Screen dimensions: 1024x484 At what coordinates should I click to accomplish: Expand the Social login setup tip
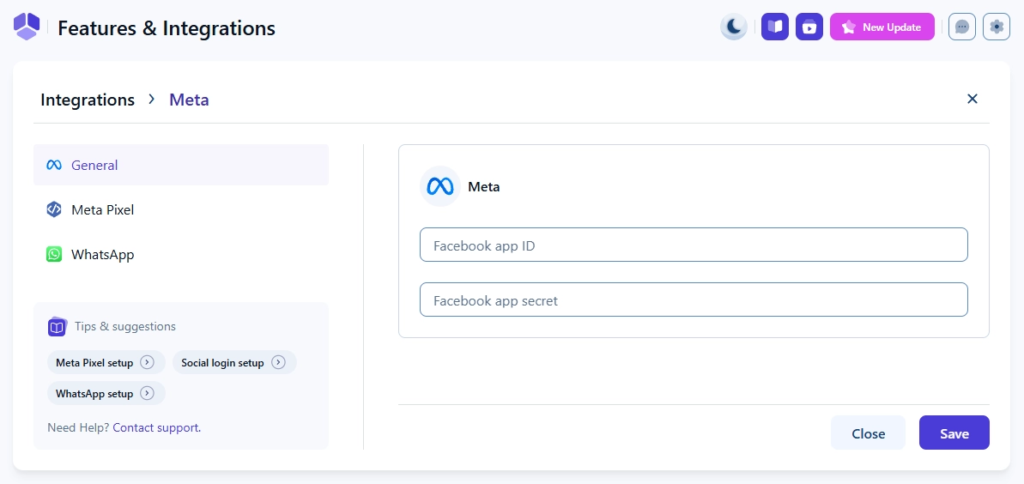(x=234, y=363)
